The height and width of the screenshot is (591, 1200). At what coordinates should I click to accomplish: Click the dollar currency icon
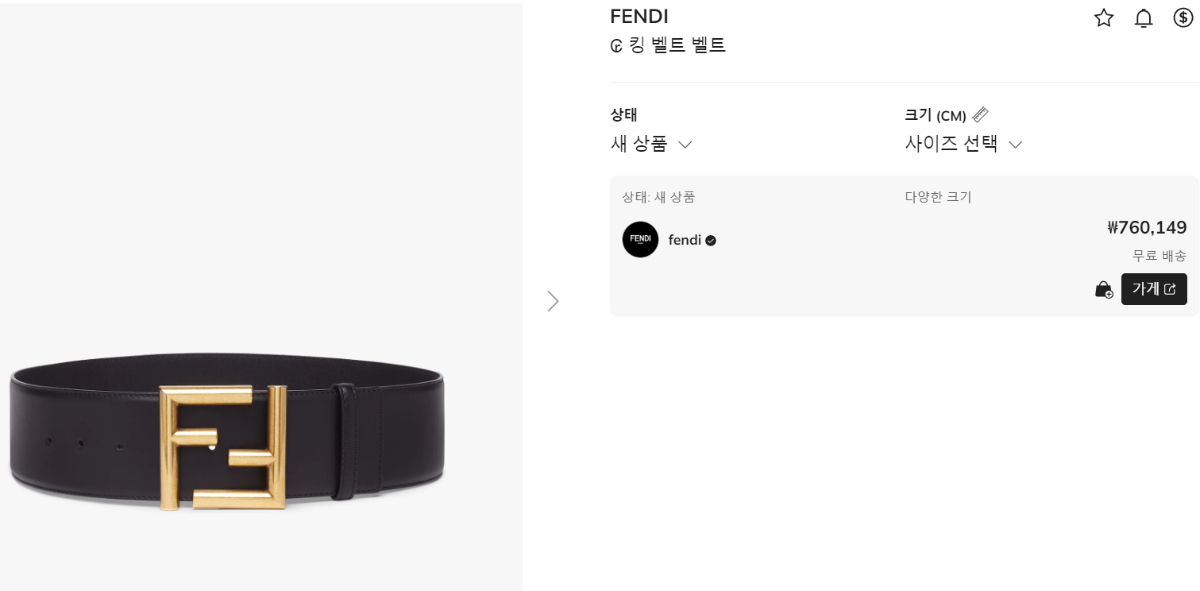(1183, 18)
